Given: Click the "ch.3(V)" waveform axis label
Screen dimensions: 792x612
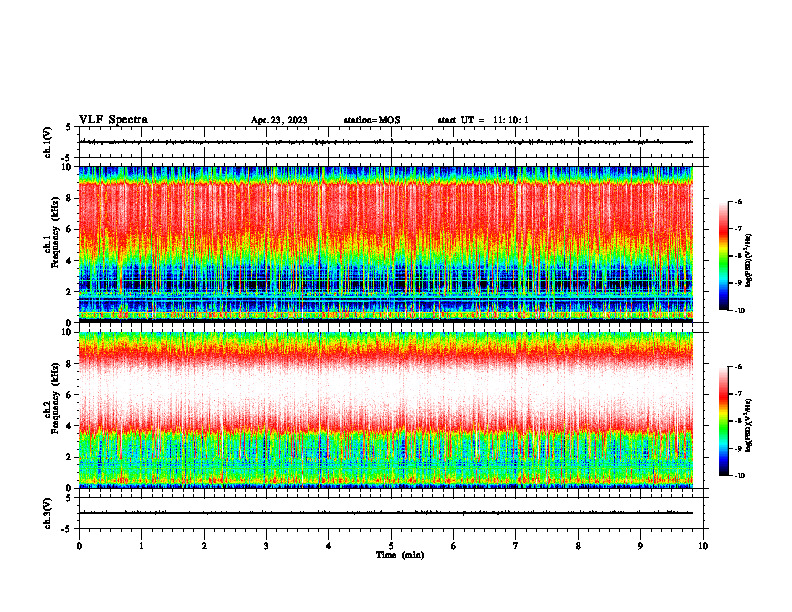Looking at the screenshot, I should pos(47,513).
